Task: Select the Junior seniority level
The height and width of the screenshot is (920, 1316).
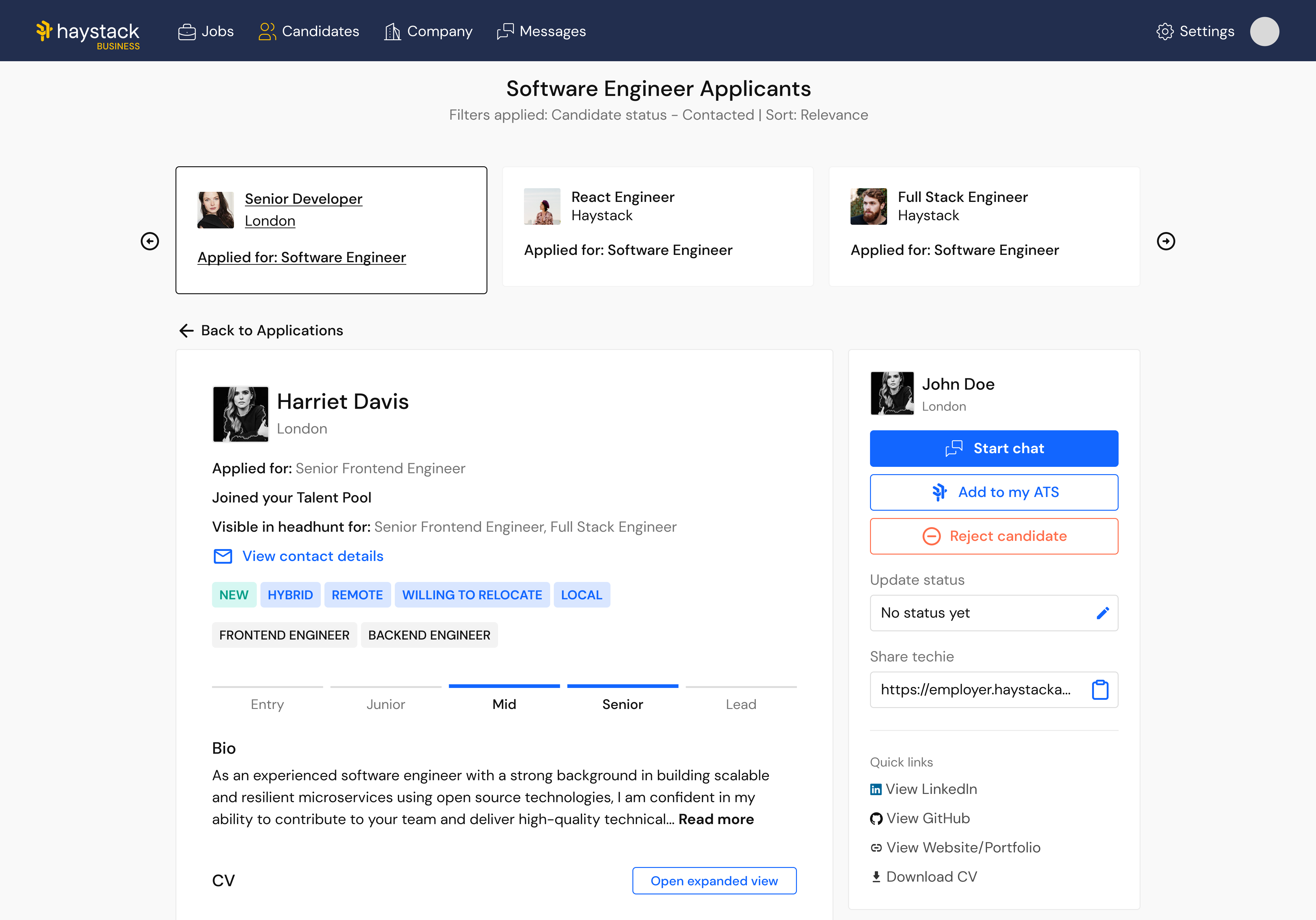Action: (386, 699)
